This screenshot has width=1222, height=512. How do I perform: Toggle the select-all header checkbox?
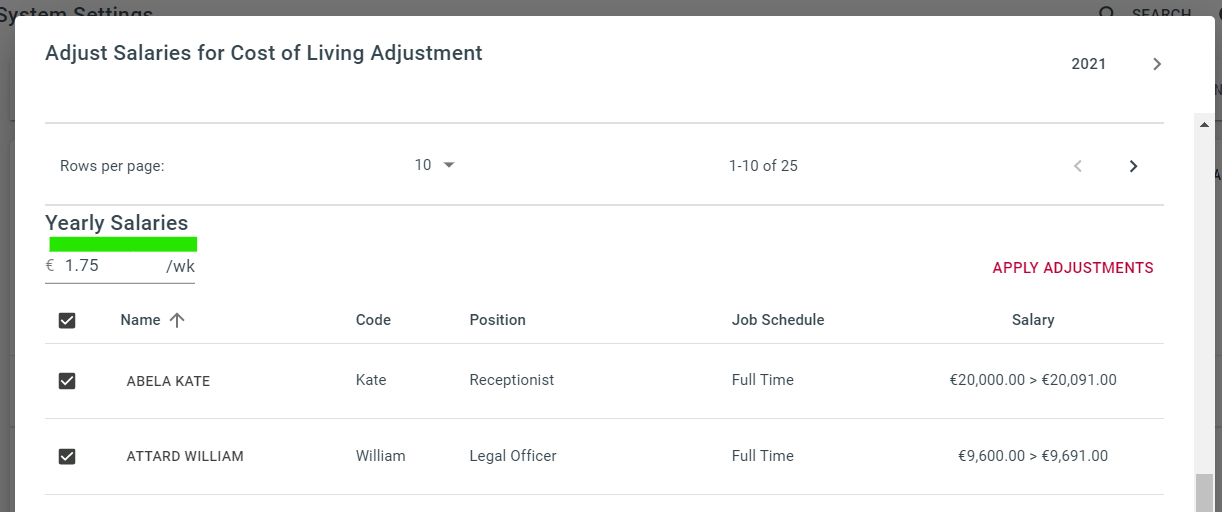(67, 320)
